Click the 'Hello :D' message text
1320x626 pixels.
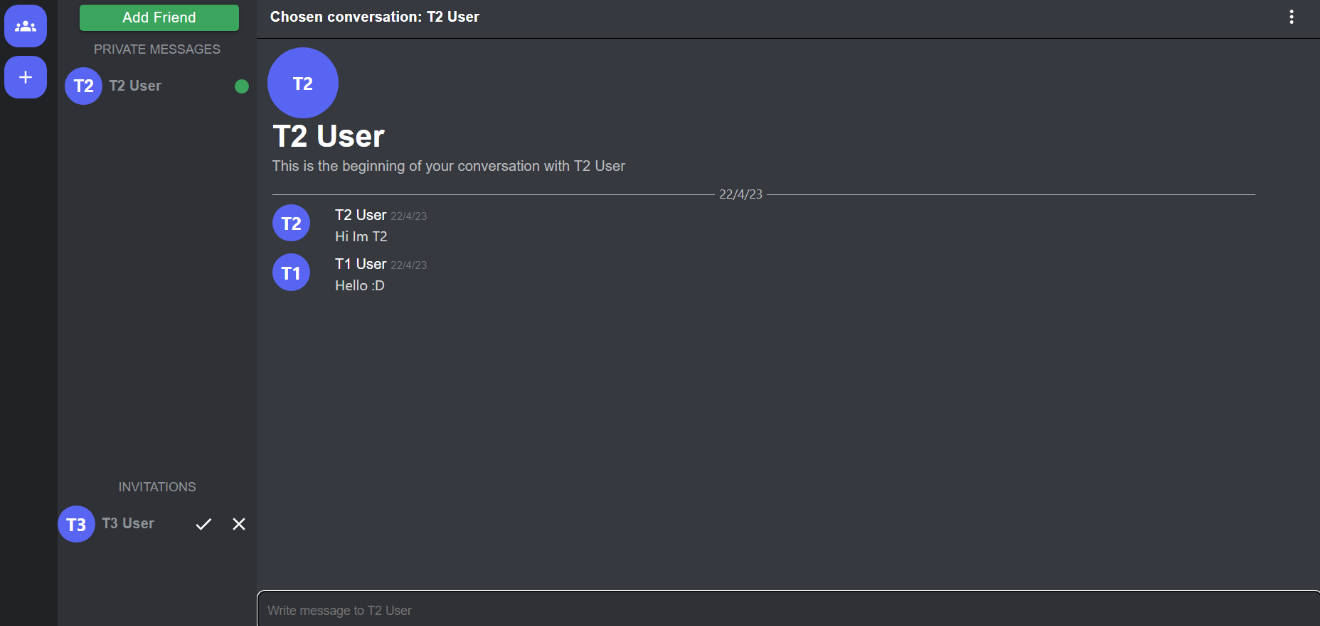[x=360, y=286]
